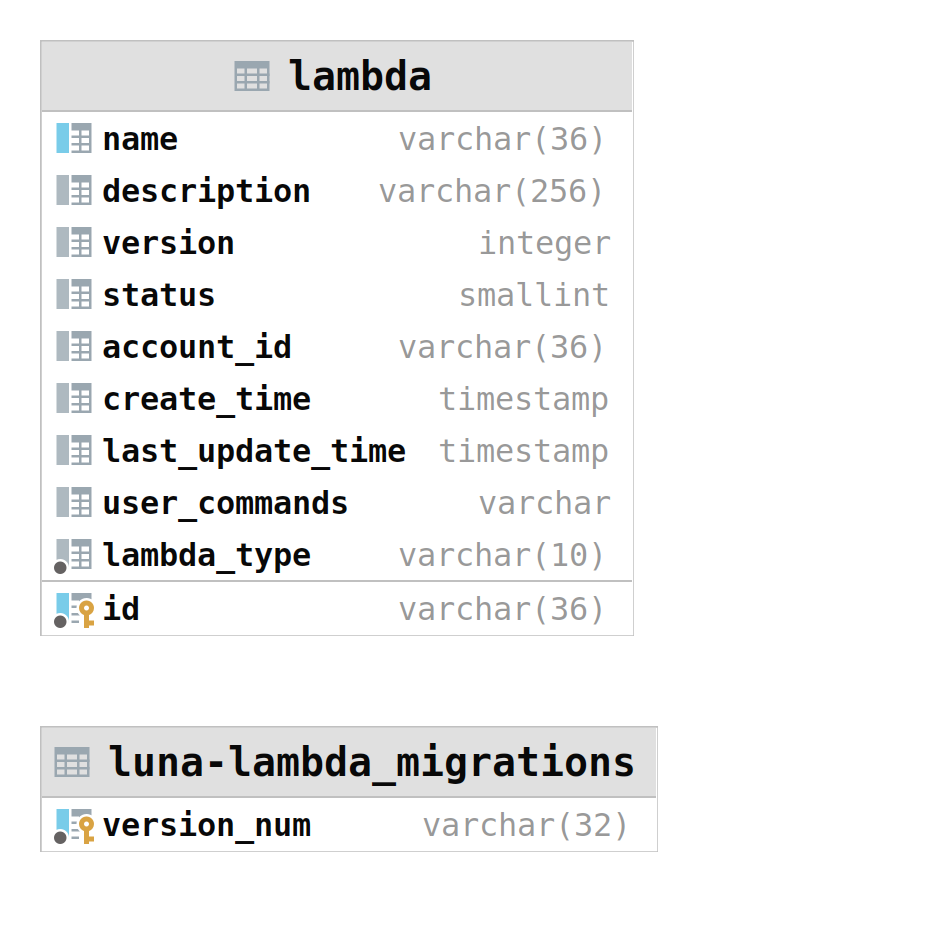Click the version column name
The height and width of the screenshot is (938, 950).
(168, 243)
